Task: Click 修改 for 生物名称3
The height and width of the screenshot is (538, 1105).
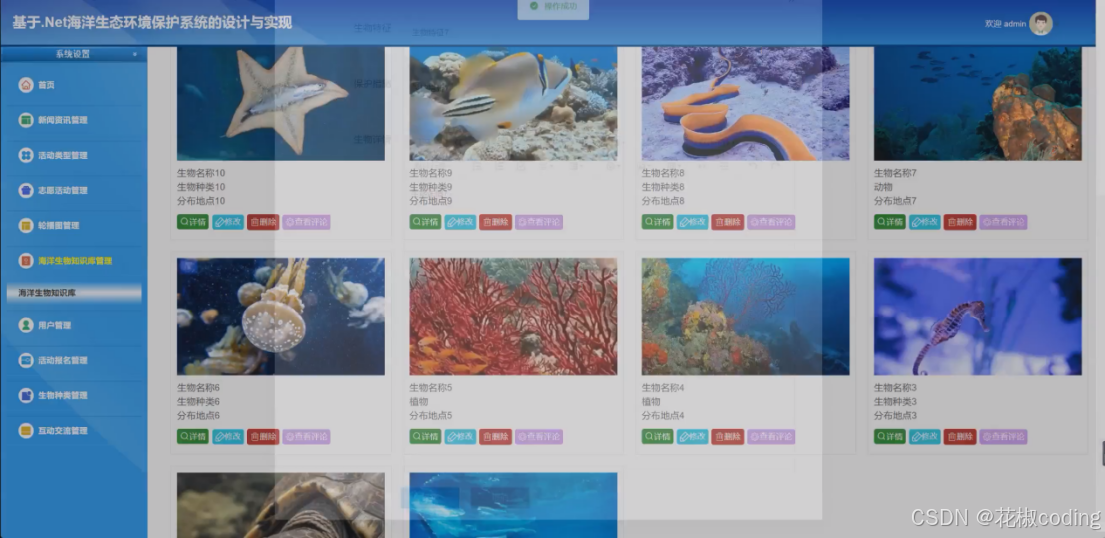Action: [925, 436]
